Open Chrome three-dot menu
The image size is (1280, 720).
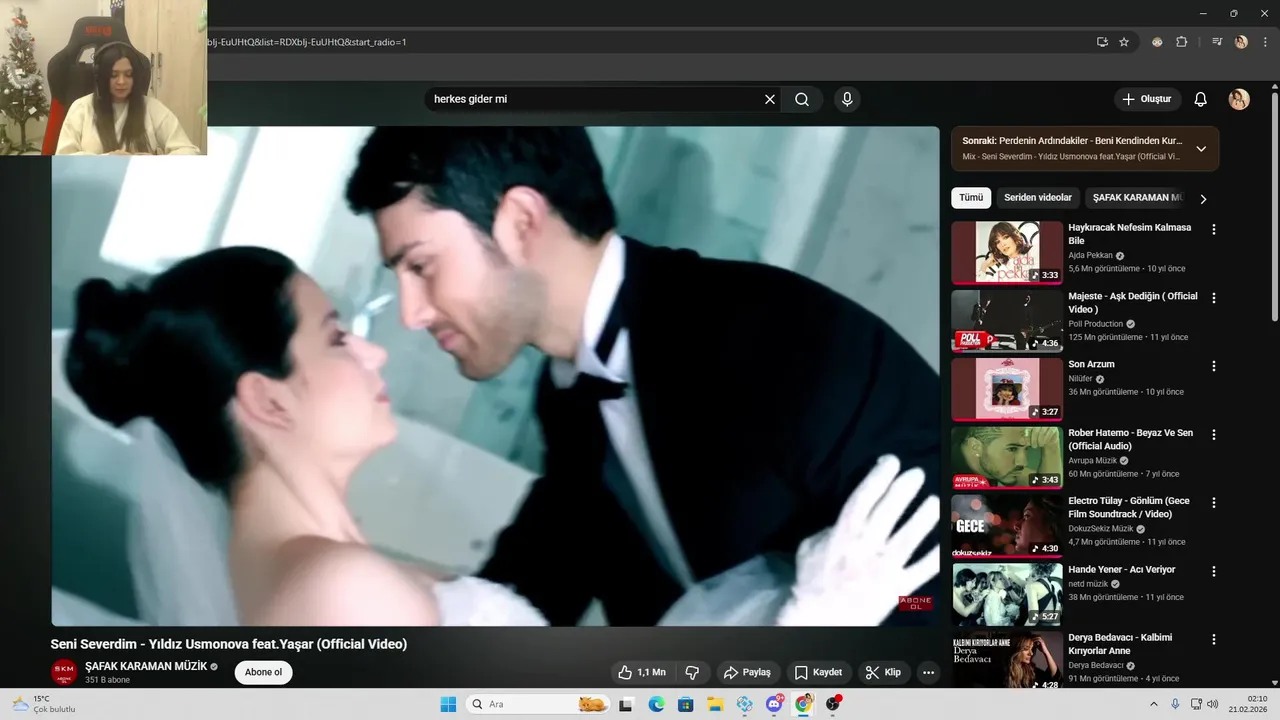pos(1264,42)
